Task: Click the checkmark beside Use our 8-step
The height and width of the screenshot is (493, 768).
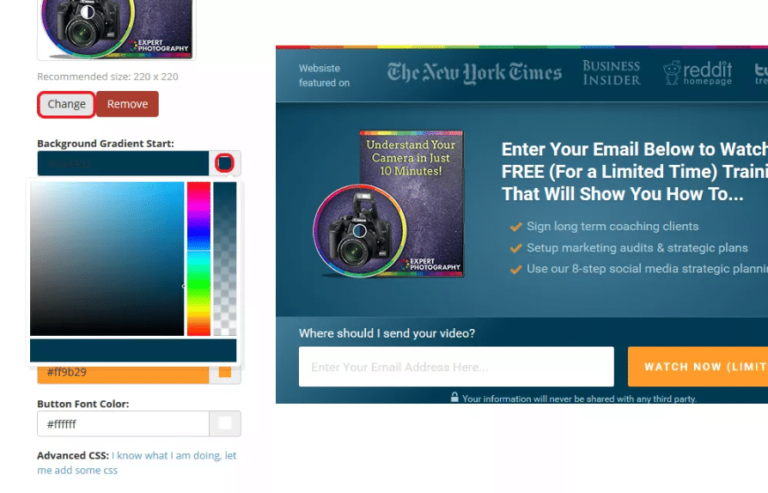Action: 516,269
